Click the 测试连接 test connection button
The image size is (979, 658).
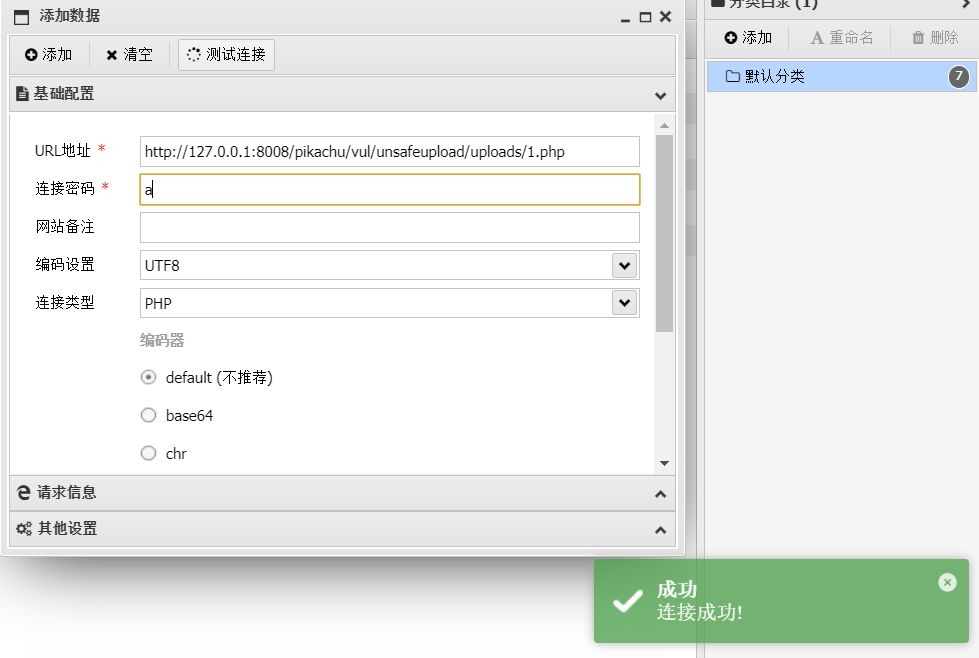(x=226, y=55)
